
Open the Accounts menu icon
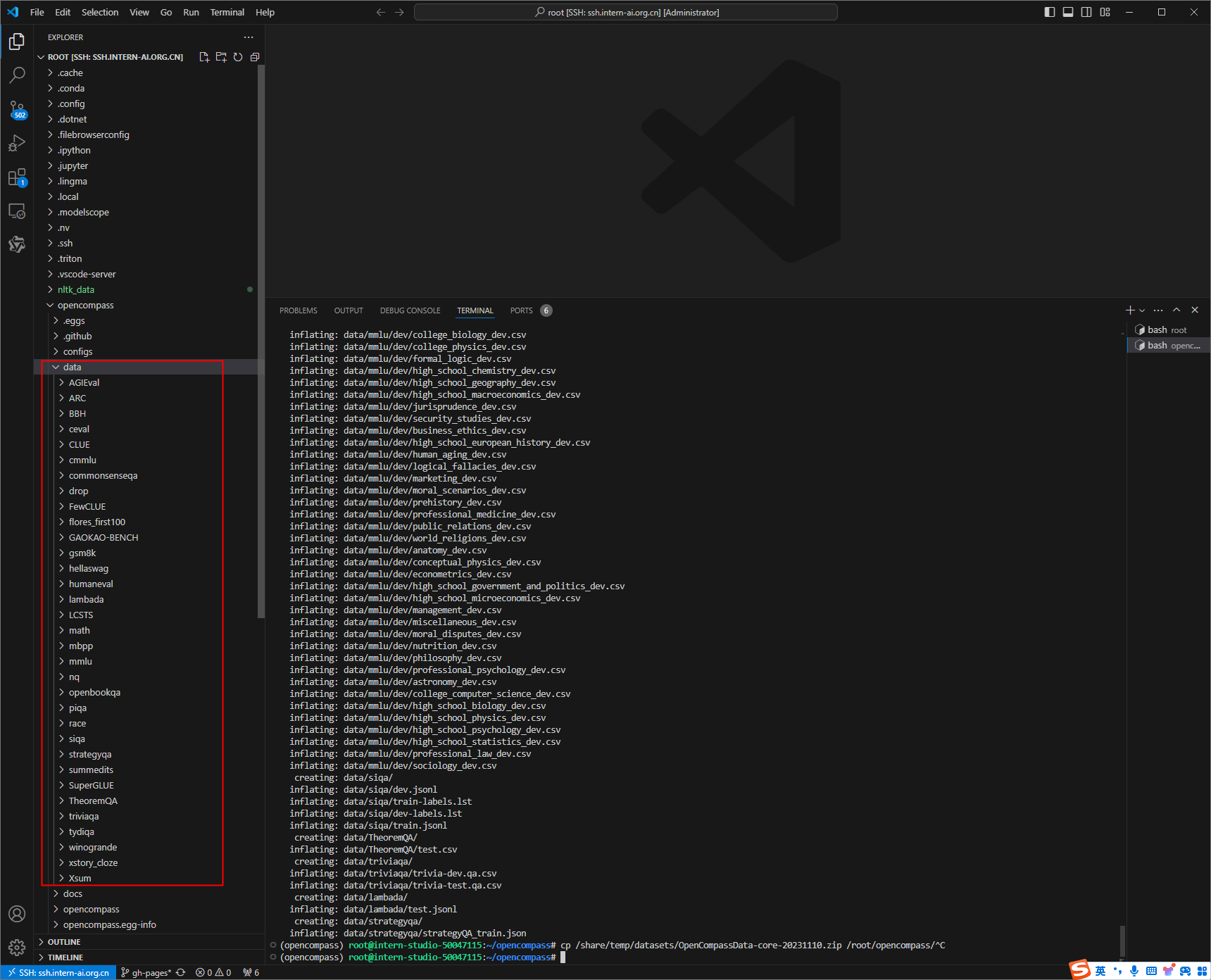[17, 914]
